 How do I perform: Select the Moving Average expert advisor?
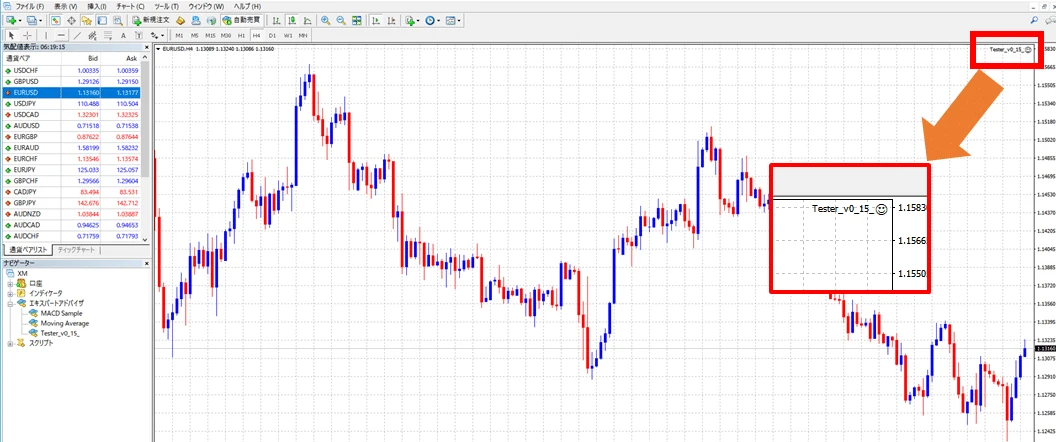[x=64, y=323]
